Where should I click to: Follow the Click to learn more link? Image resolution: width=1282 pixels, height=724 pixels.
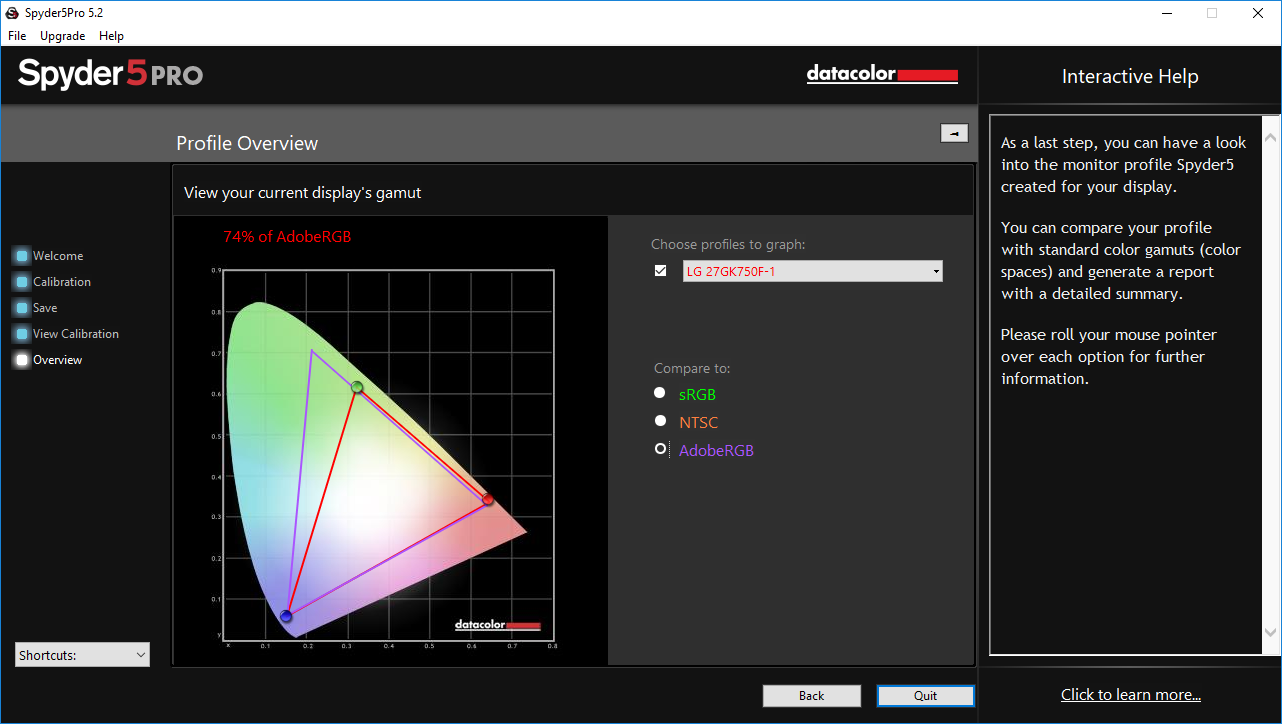click(x=1130, y=695)
